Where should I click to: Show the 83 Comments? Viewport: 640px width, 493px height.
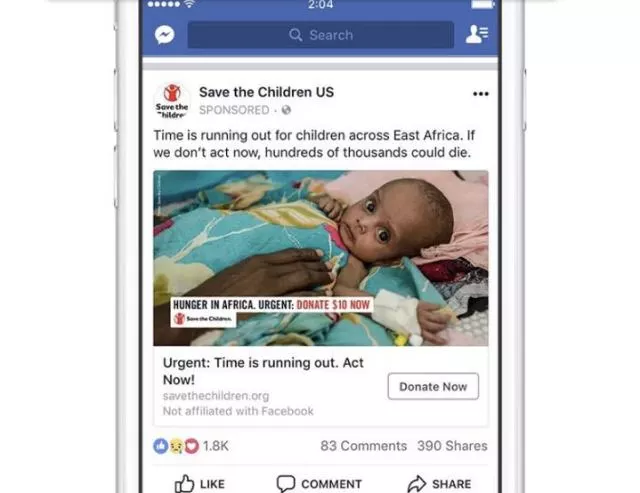364,446
